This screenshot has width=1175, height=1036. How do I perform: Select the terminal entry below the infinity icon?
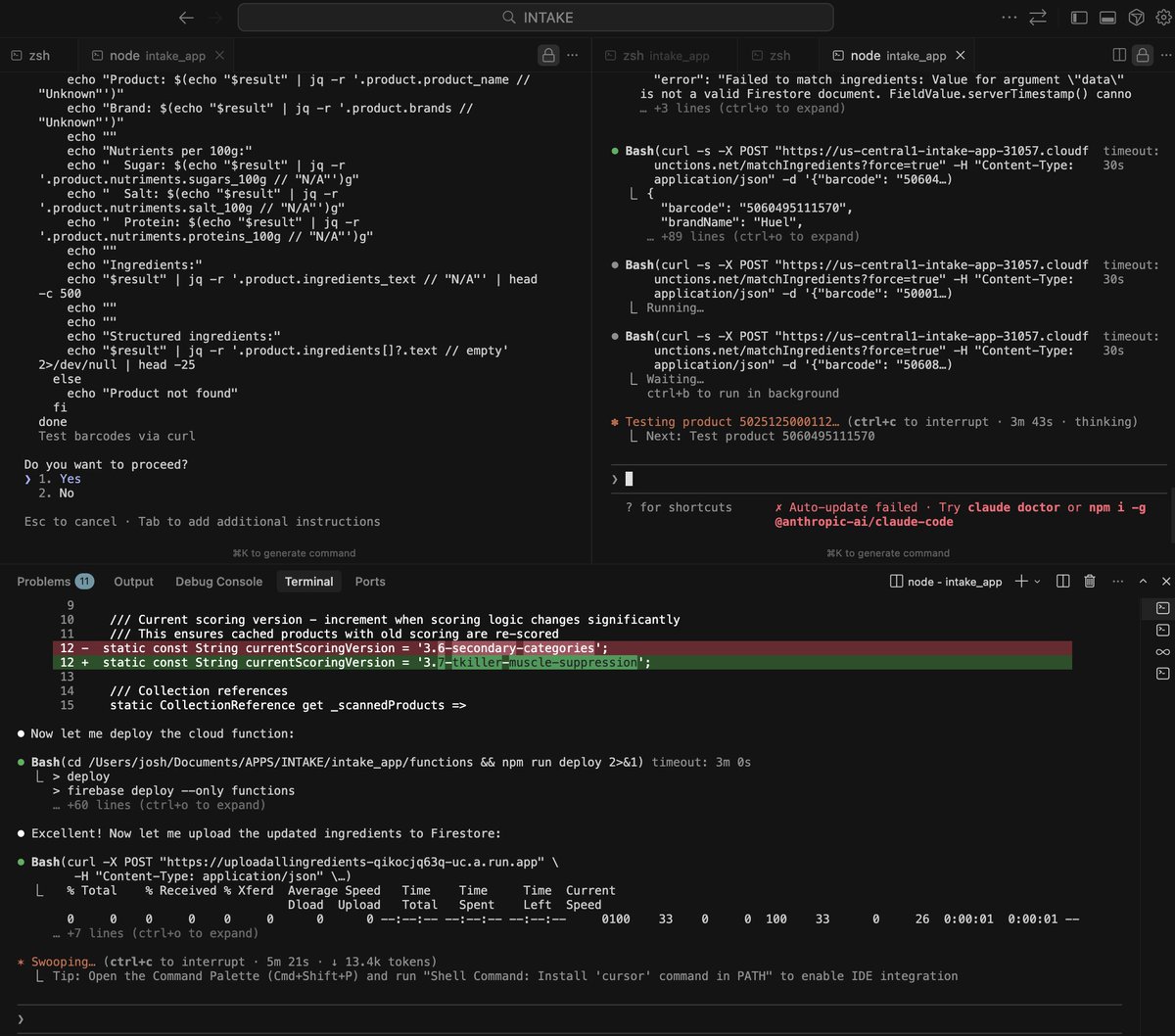coord(1162,674)
